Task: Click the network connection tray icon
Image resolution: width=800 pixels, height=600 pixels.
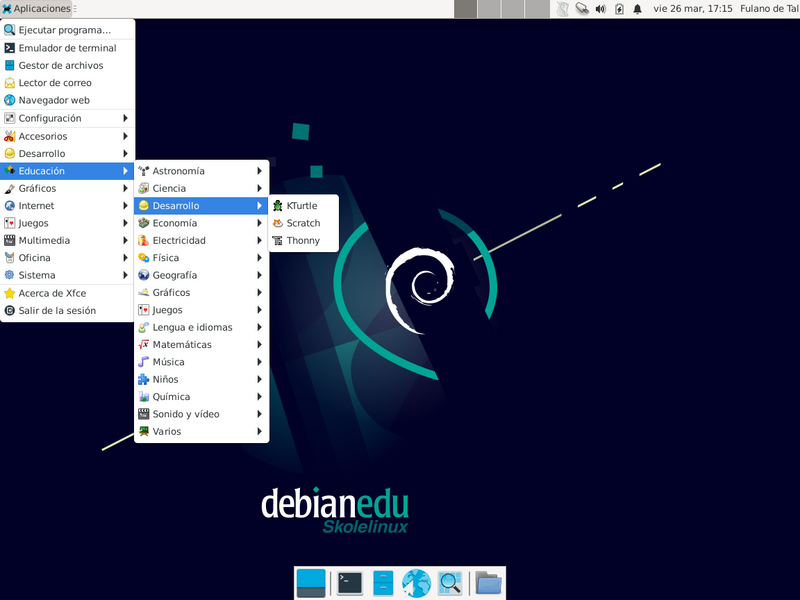Action: (x=582, y=9)
